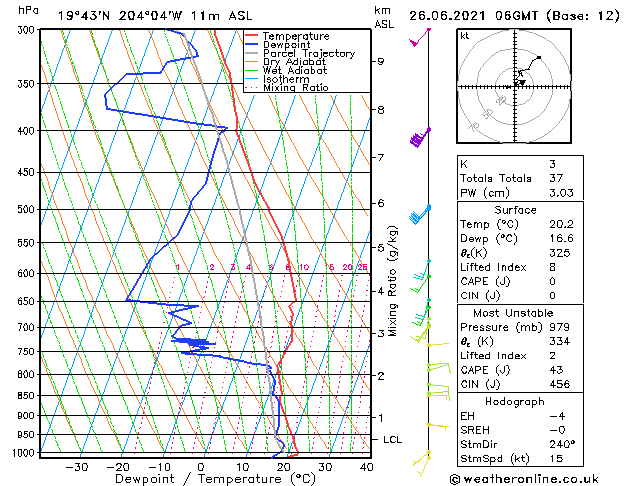The height and width of the screenshot is (486, 629).
Task: Click the Most Unstable CIN value '456'
Action: pos(560,384)
